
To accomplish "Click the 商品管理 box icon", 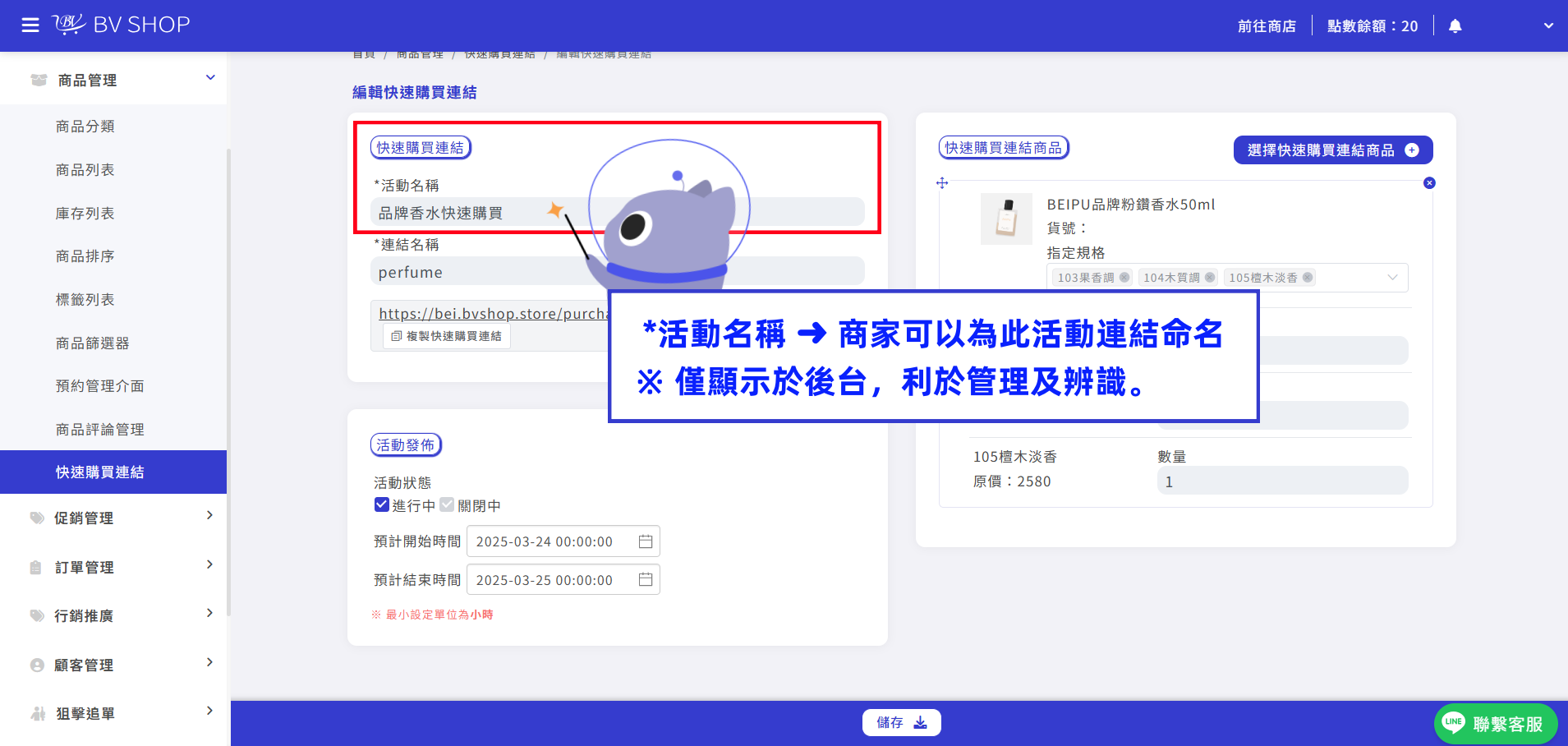I will pyautogui.click(x=39, y=80).
